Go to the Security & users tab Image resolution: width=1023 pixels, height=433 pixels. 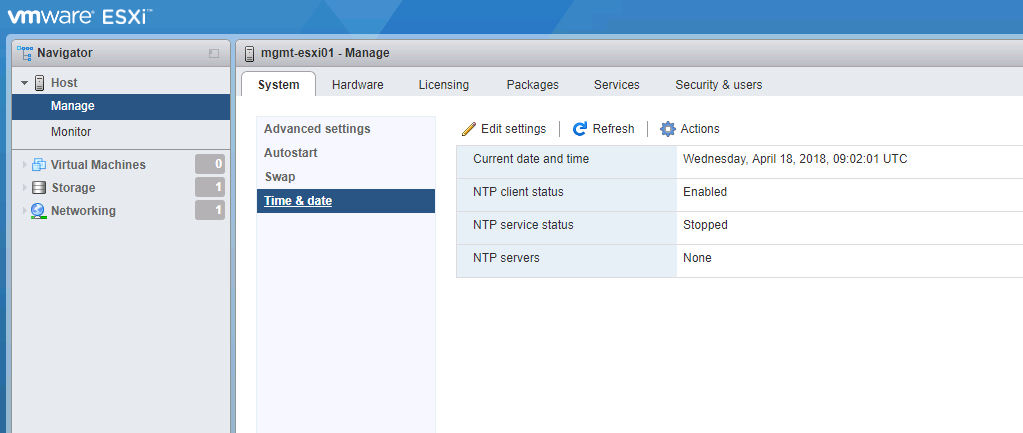718,85
